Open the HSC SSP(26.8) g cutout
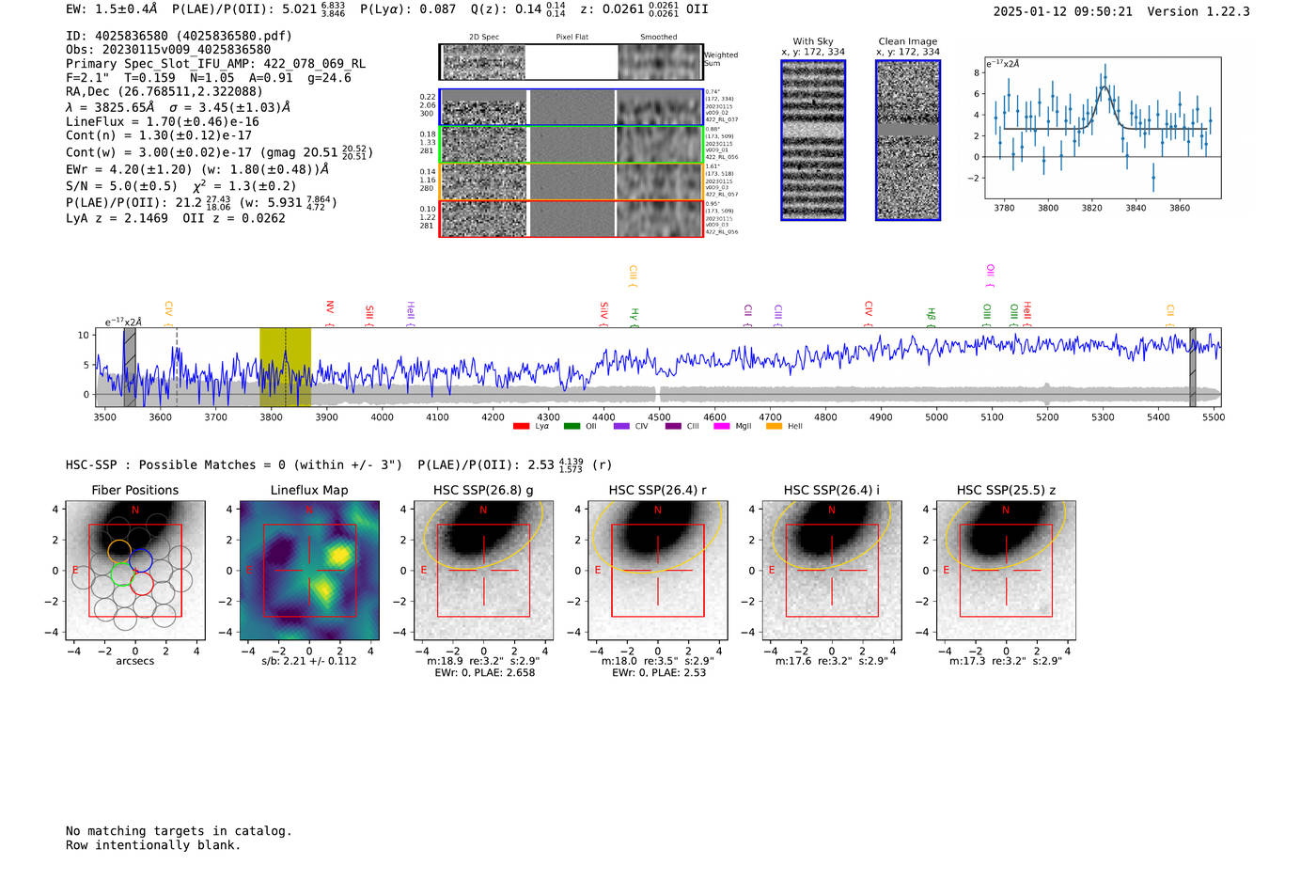 click(x=483, y=571)
